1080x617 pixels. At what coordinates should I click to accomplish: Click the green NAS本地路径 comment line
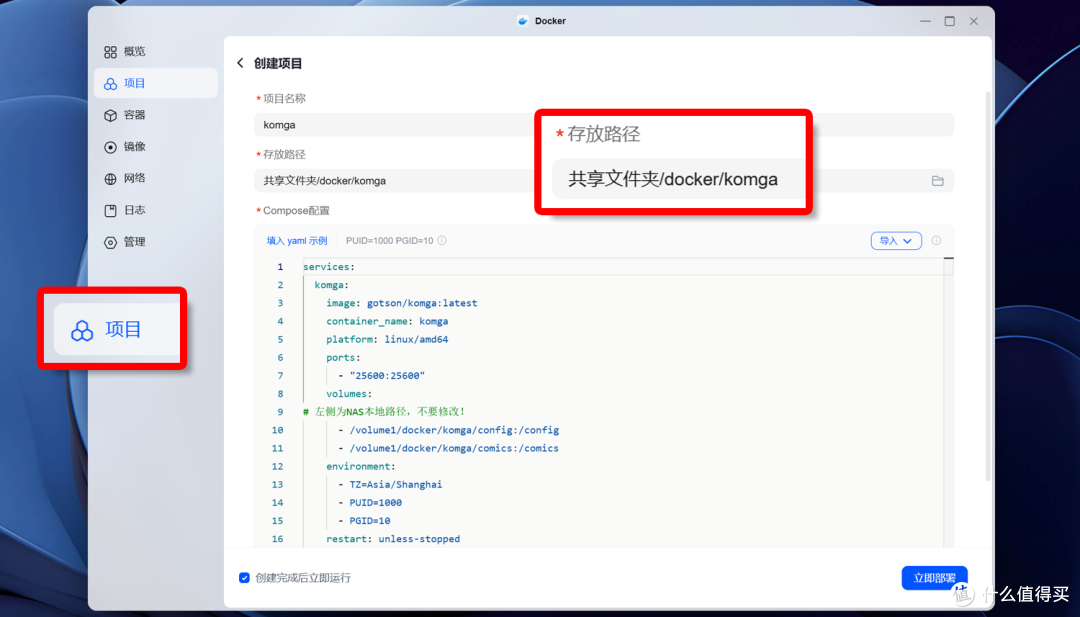384,412
